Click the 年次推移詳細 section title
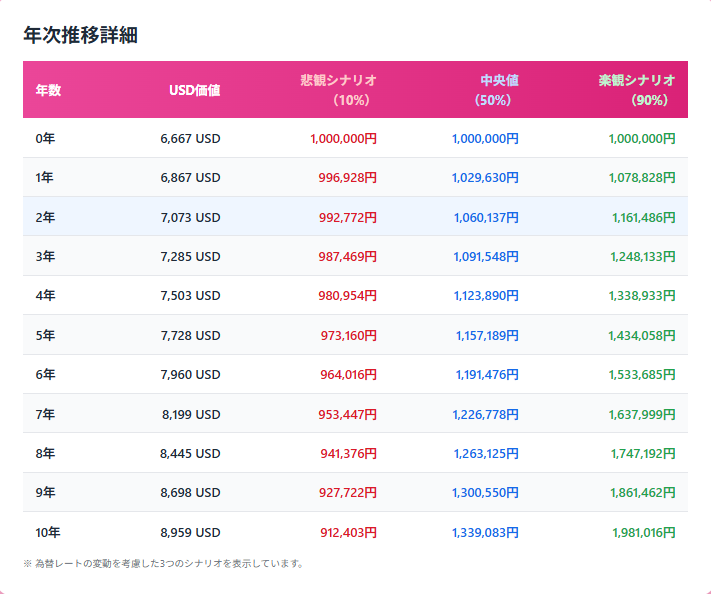 80,35
